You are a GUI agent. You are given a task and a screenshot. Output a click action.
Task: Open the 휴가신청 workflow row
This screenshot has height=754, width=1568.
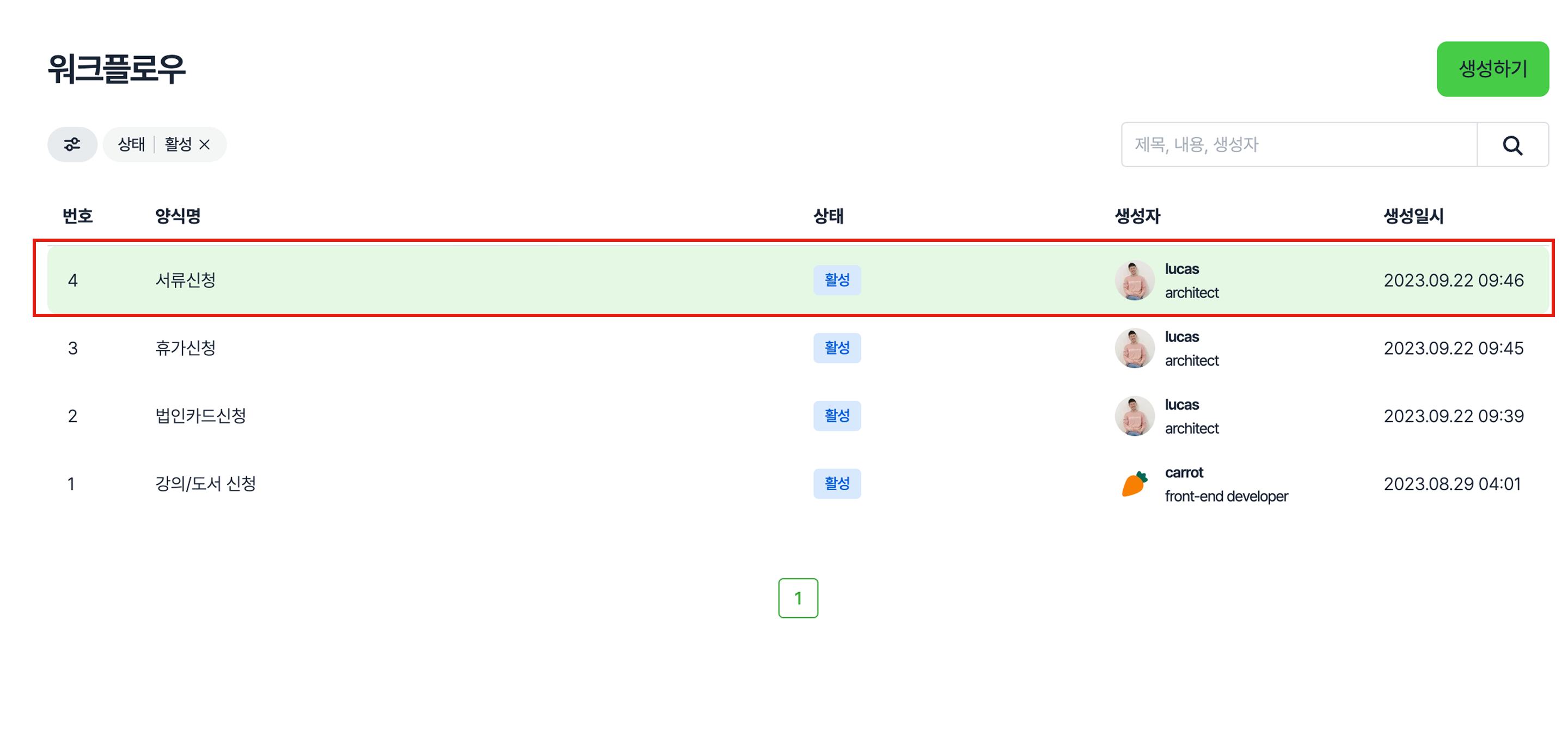tap(186, 348)
